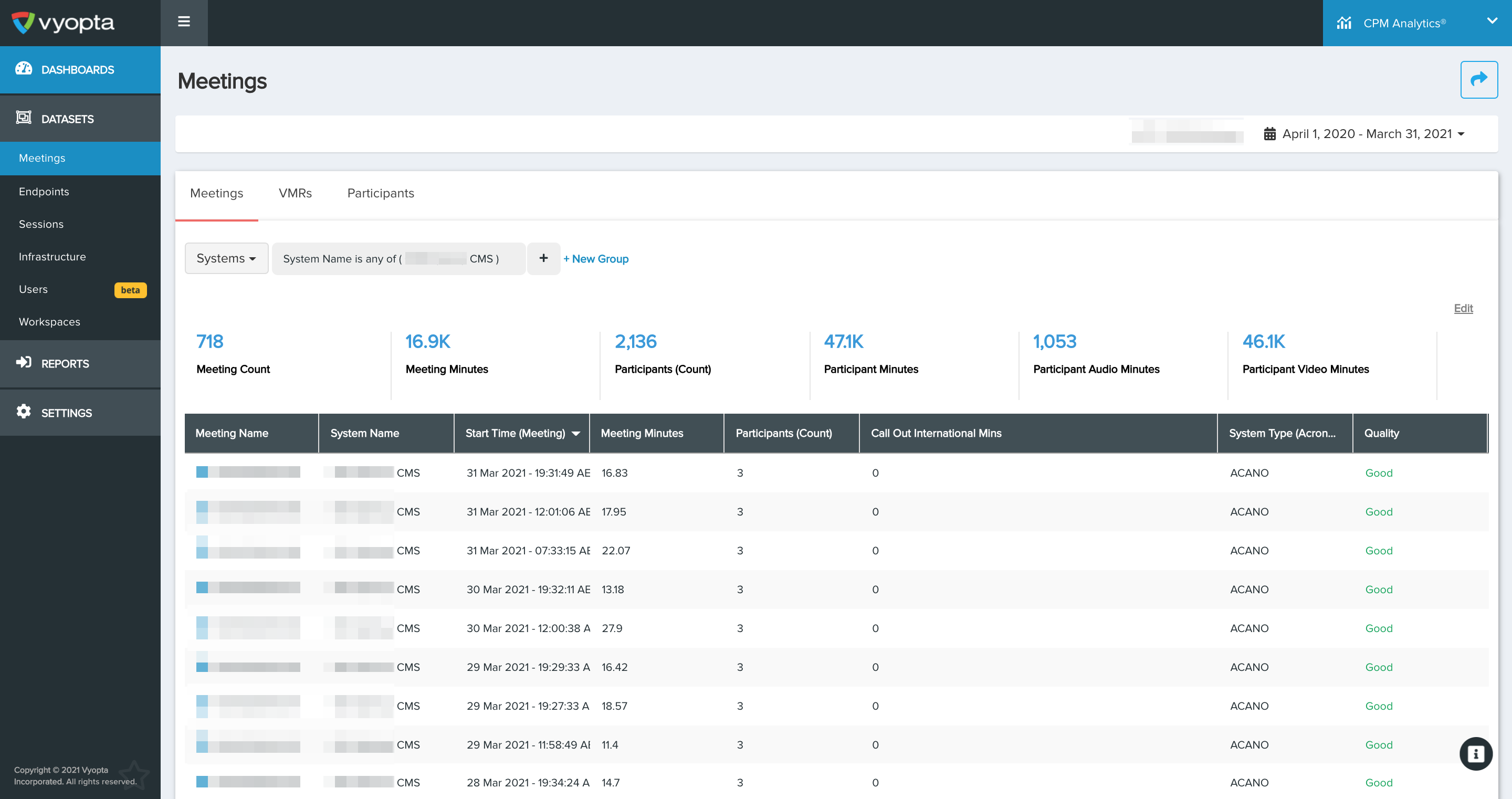This screenshot has width=1512, height=799.
Task: Click the 31 Mar 2021 - 07:33:15 start time
Action: 528,551
